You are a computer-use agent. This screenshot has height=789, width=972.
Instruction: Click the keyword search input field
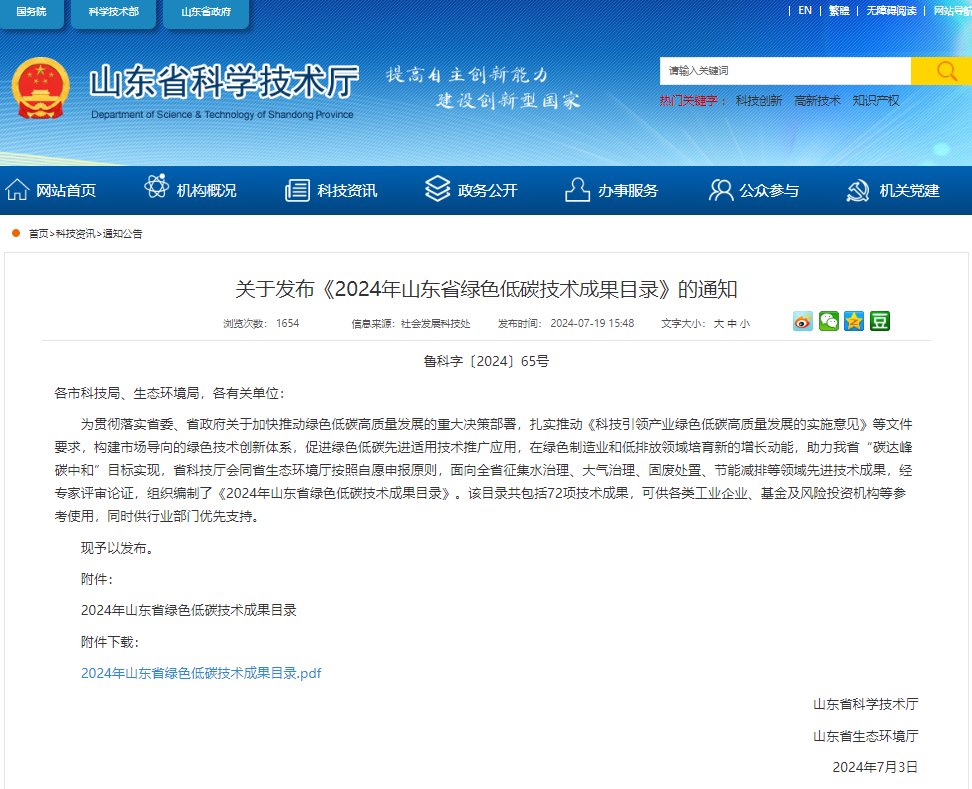[785, 71]
